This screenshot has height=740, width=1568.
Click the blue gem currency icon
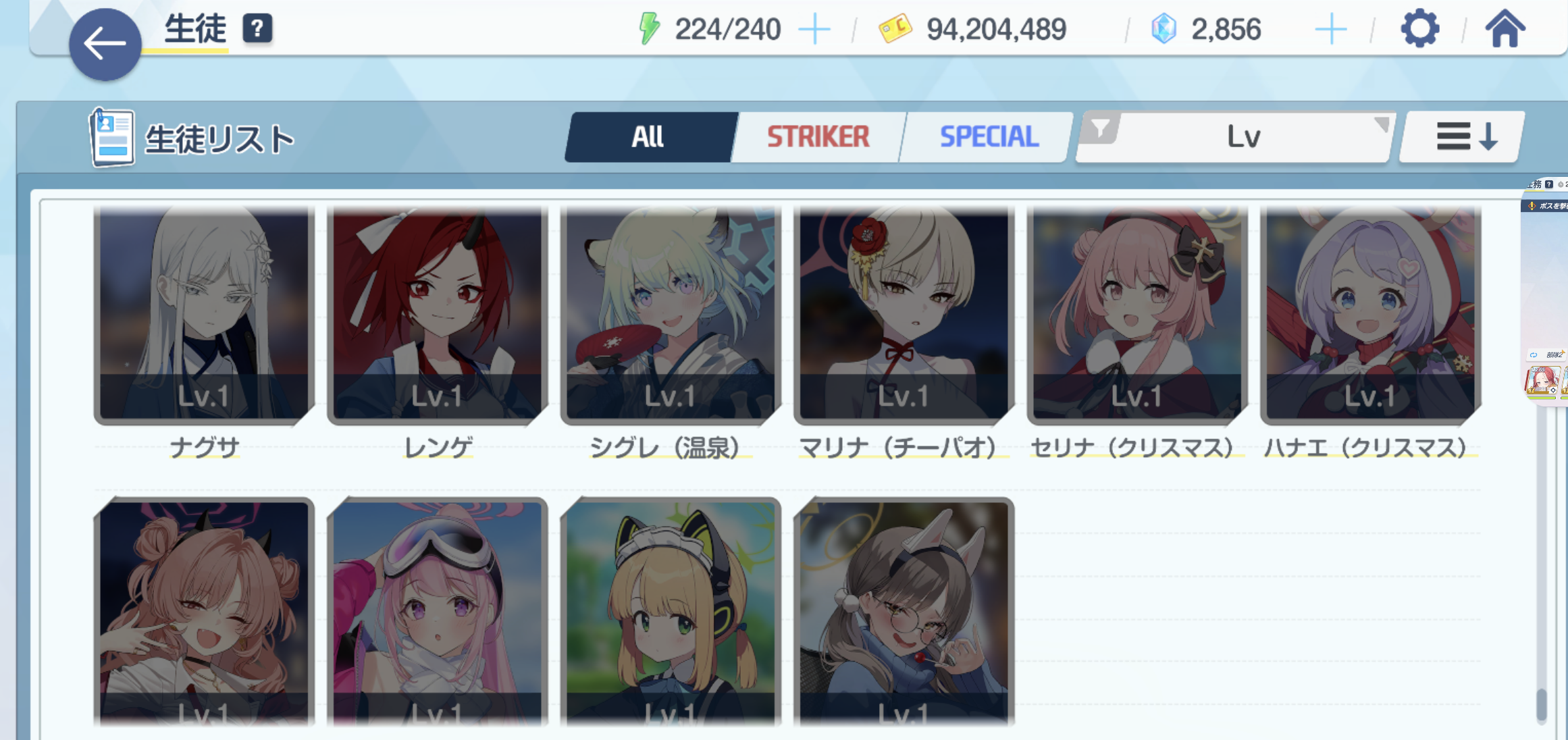point(1164,29)
